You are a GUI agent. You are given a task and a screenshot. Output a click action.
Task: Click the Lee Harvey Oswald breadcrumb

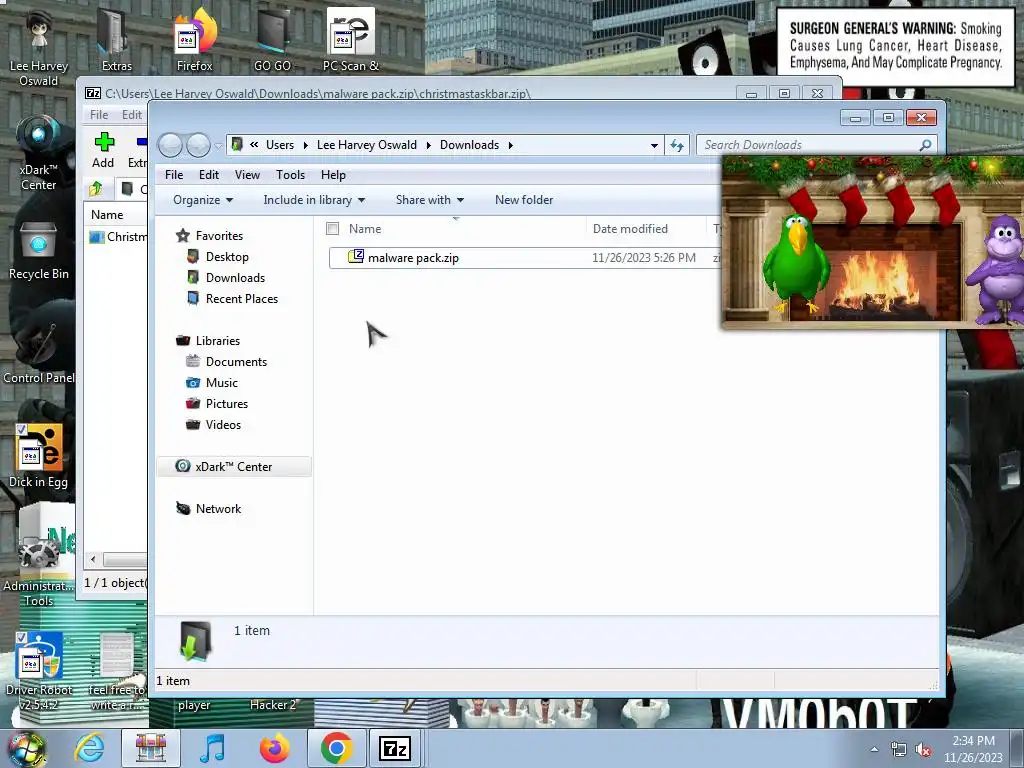[x=366, y=145]
